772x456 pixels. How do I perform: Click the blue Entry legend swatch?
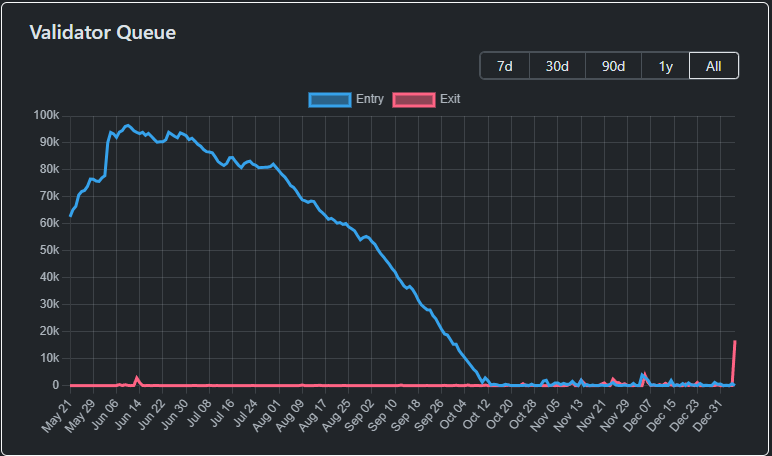[x=330, y=99]
